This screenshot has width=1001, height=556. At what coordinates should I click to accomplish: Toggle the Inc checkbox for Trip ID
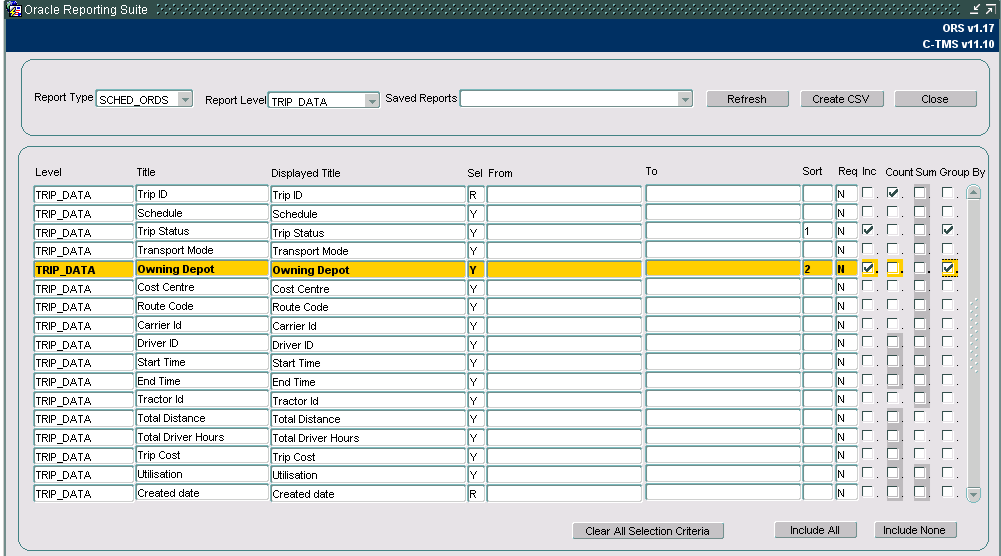[x=868, y=192]
